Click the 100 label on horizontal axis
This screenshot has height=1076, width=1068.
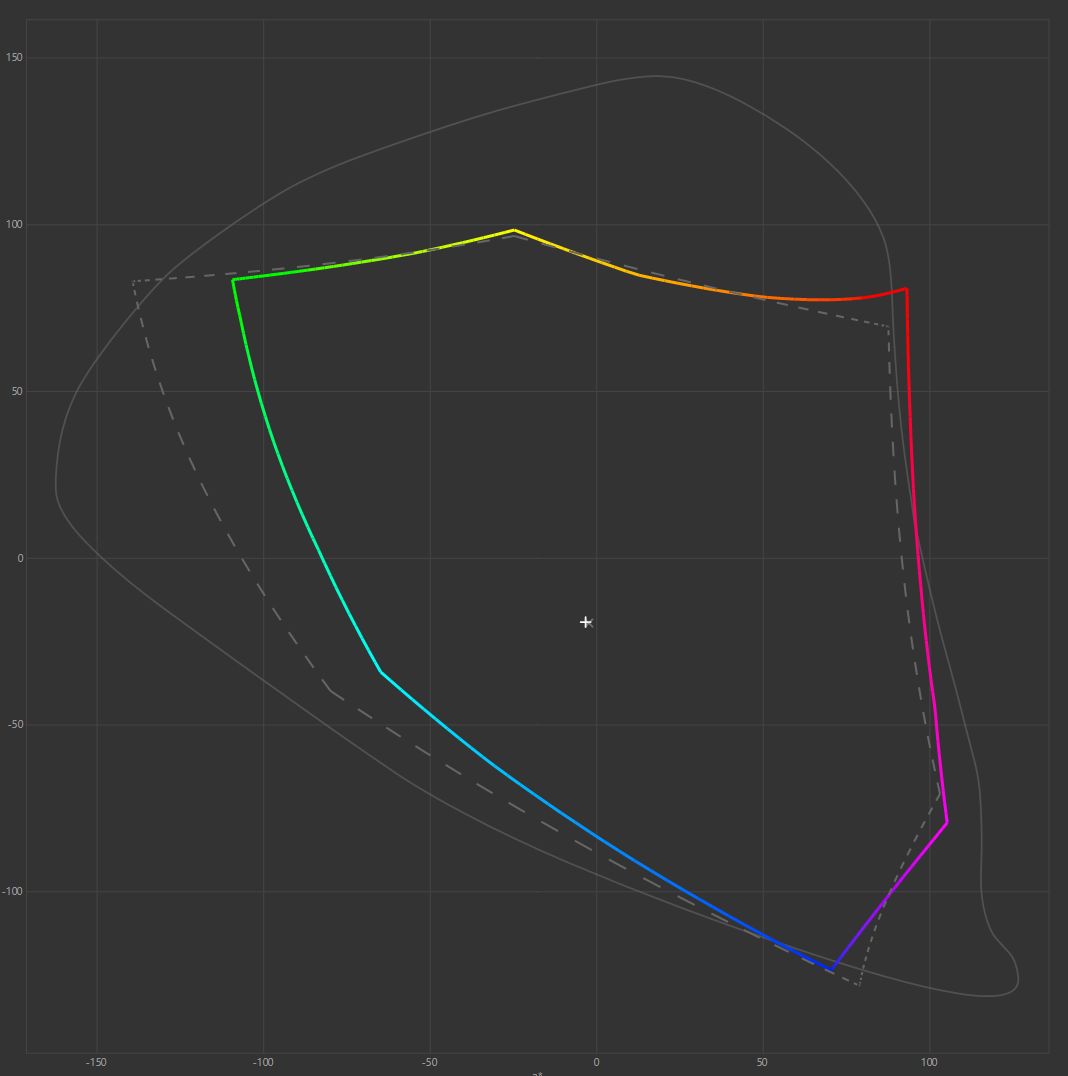click(929, 1062)
